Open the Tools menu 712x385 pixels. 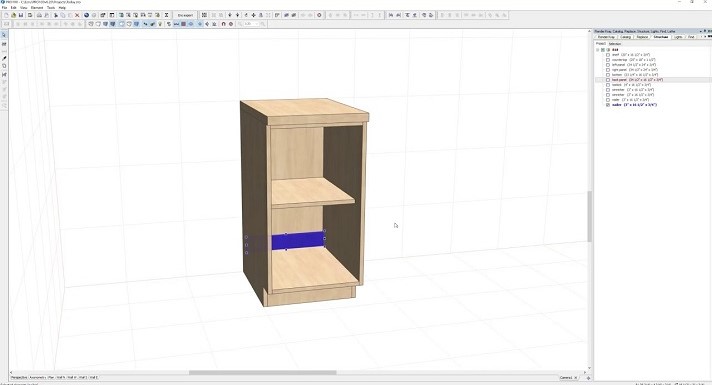(51, 8)
